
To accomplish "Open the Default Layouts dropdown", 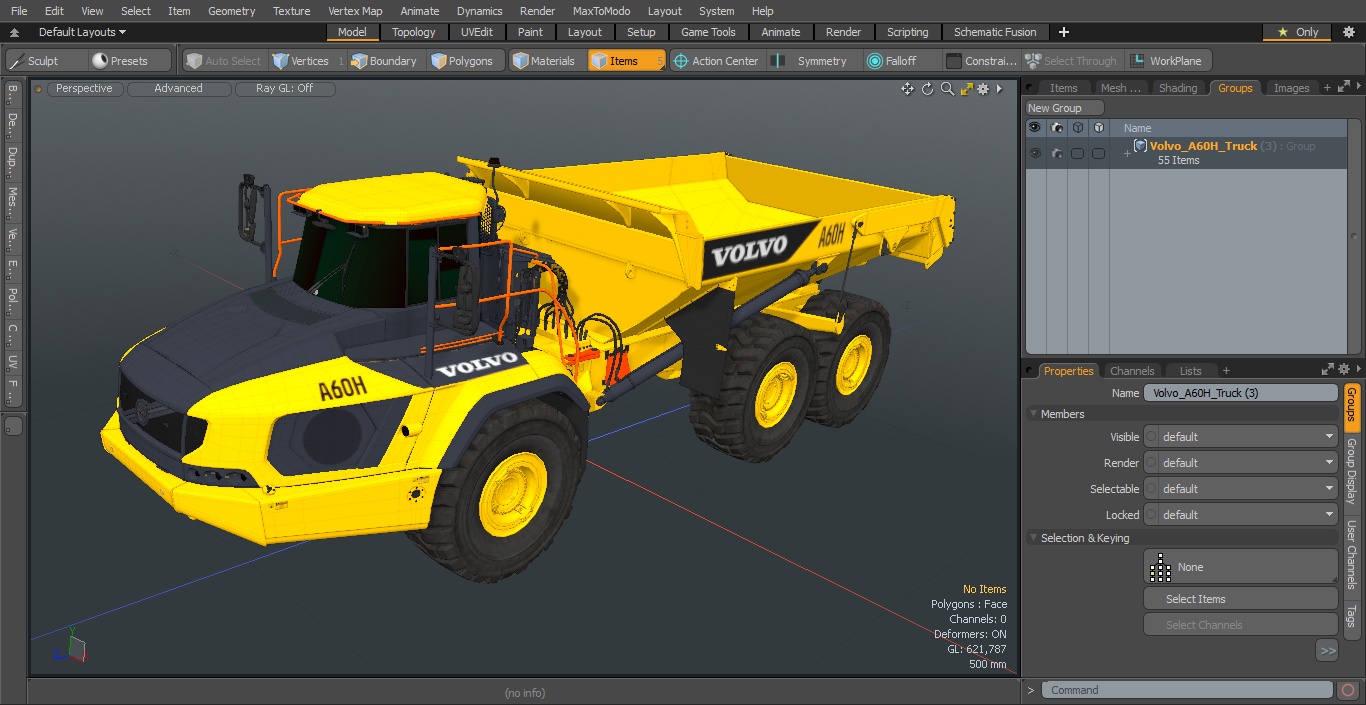I will [82, 32].
